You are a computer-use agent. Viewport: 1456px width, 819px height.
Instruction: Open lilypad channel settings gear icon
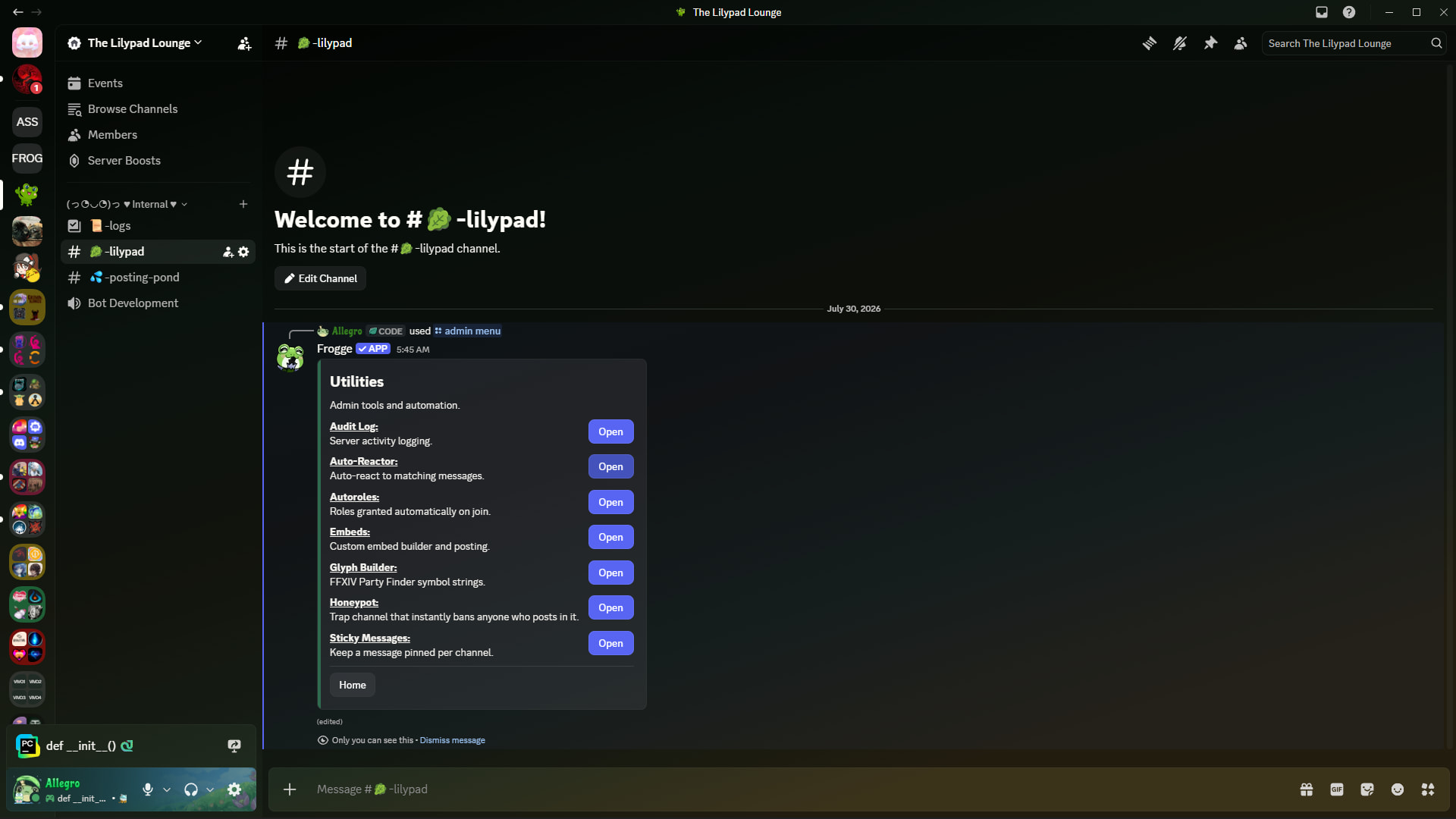(x=243, y=252)
